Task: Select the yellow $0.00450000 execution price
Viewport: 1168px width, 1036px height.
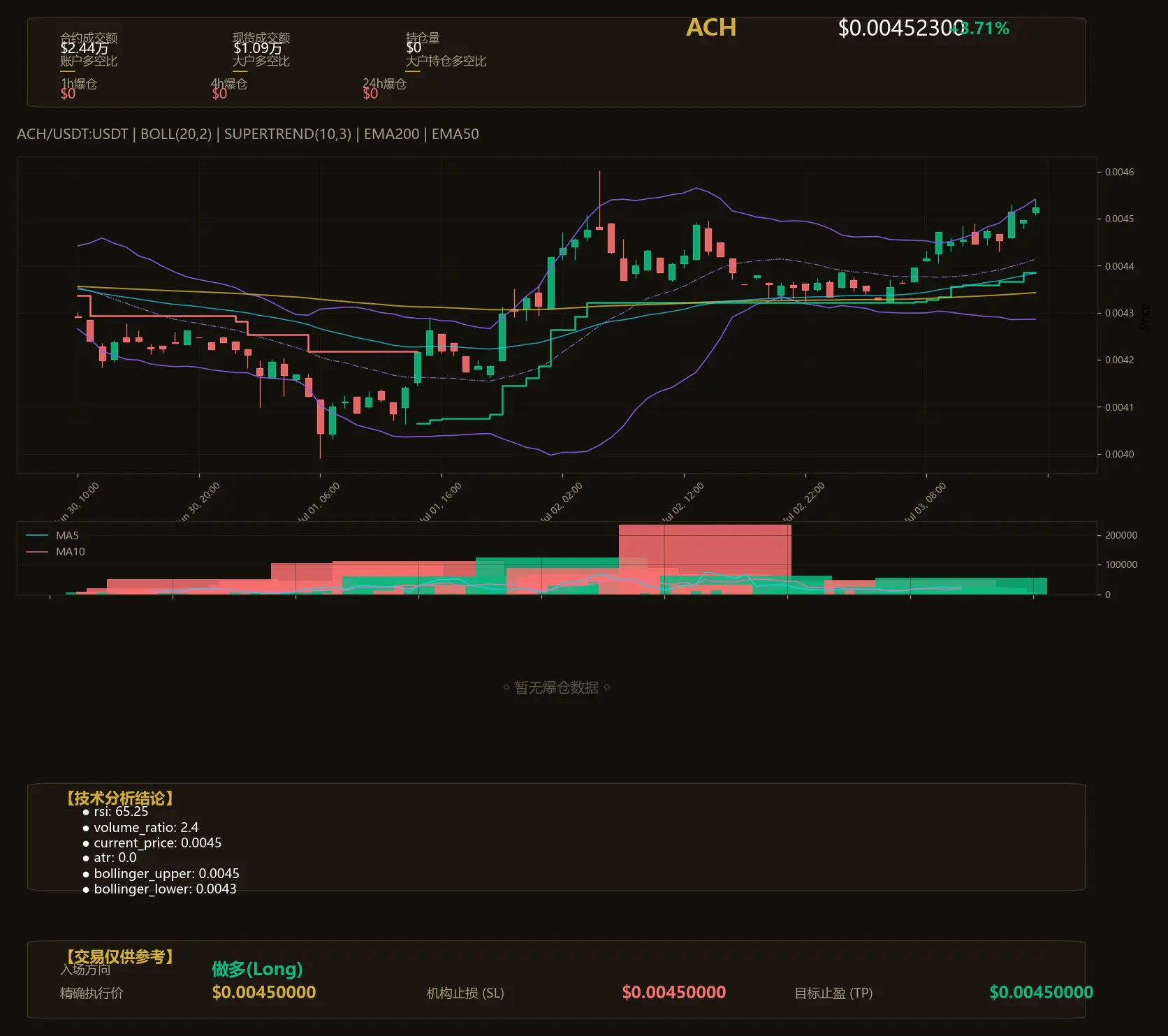Action: pos(264,992)
